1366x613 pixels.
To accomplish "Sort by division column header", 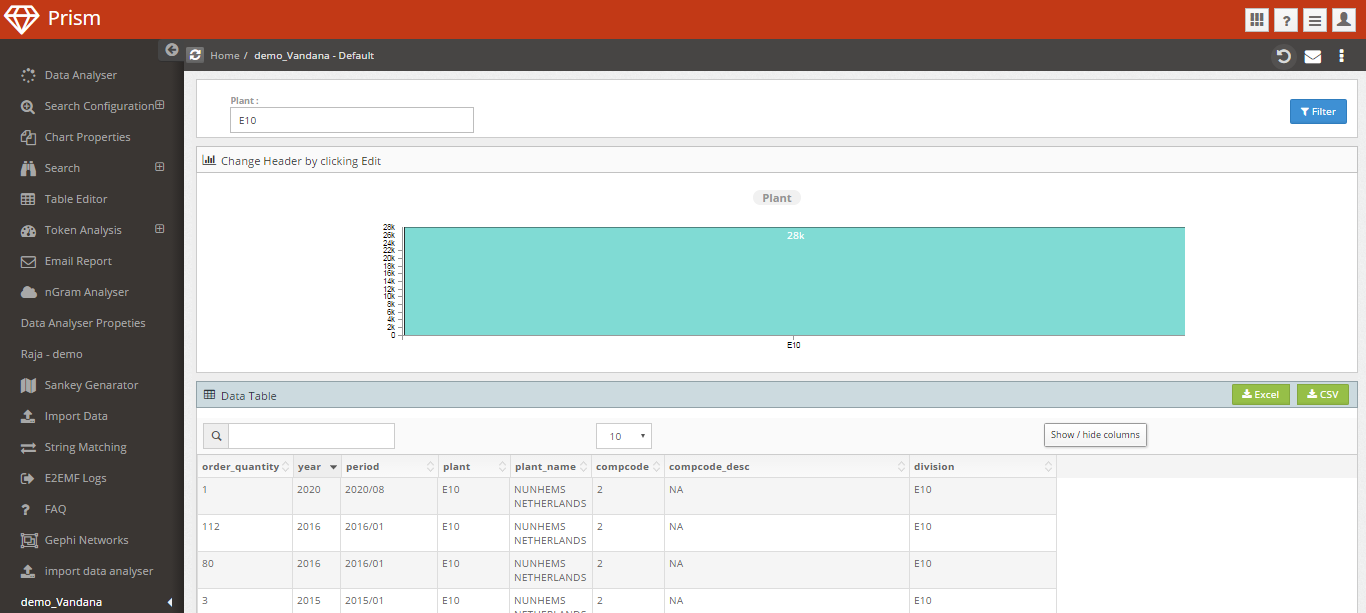I will click(983, 467).
